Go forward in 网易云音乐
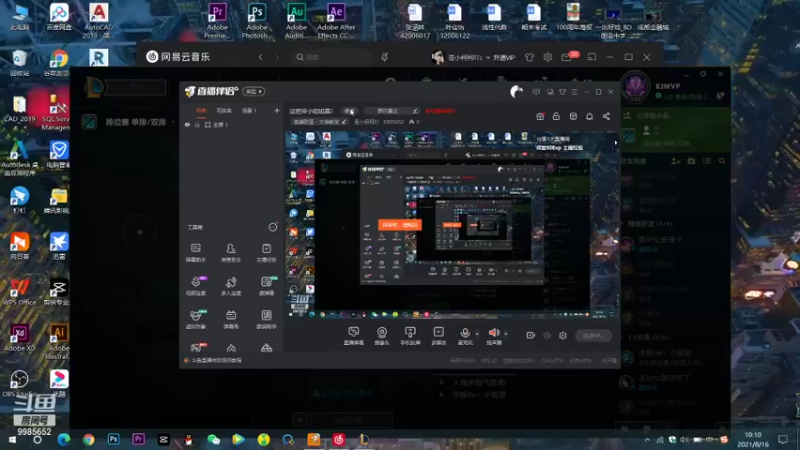This screenshot has width=800, height=450. [277, 57]
